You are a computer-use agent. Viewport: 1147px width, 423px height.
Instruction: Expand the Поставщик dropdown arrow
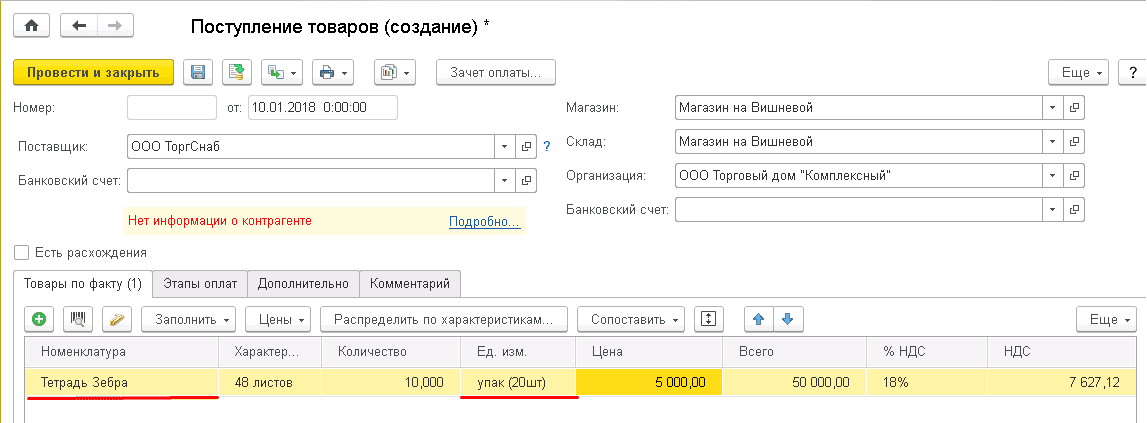pos(505,147)
